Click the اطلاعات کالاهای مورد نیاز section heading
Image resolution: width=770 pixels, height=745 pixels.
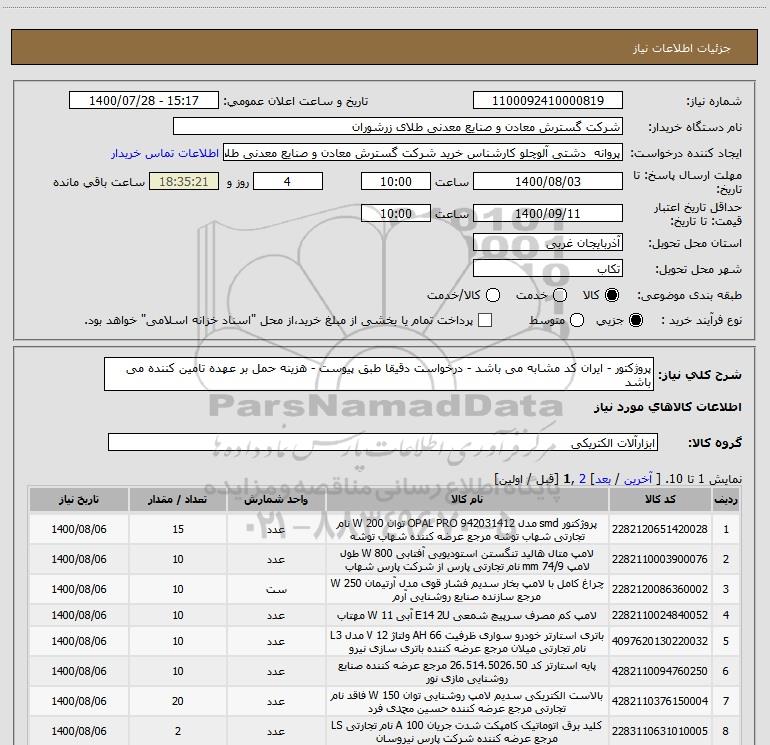[667, 408]
